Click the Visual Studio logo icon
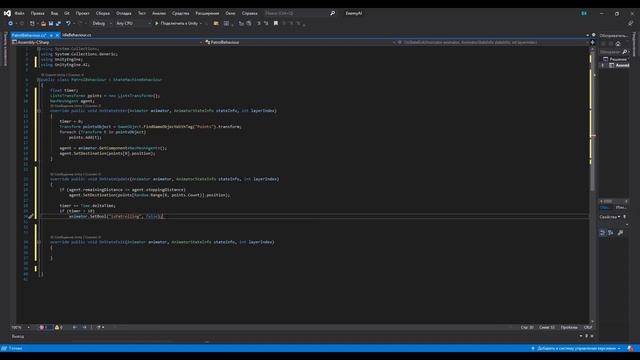This screenshot has height=360, width=640. point(7,13)
